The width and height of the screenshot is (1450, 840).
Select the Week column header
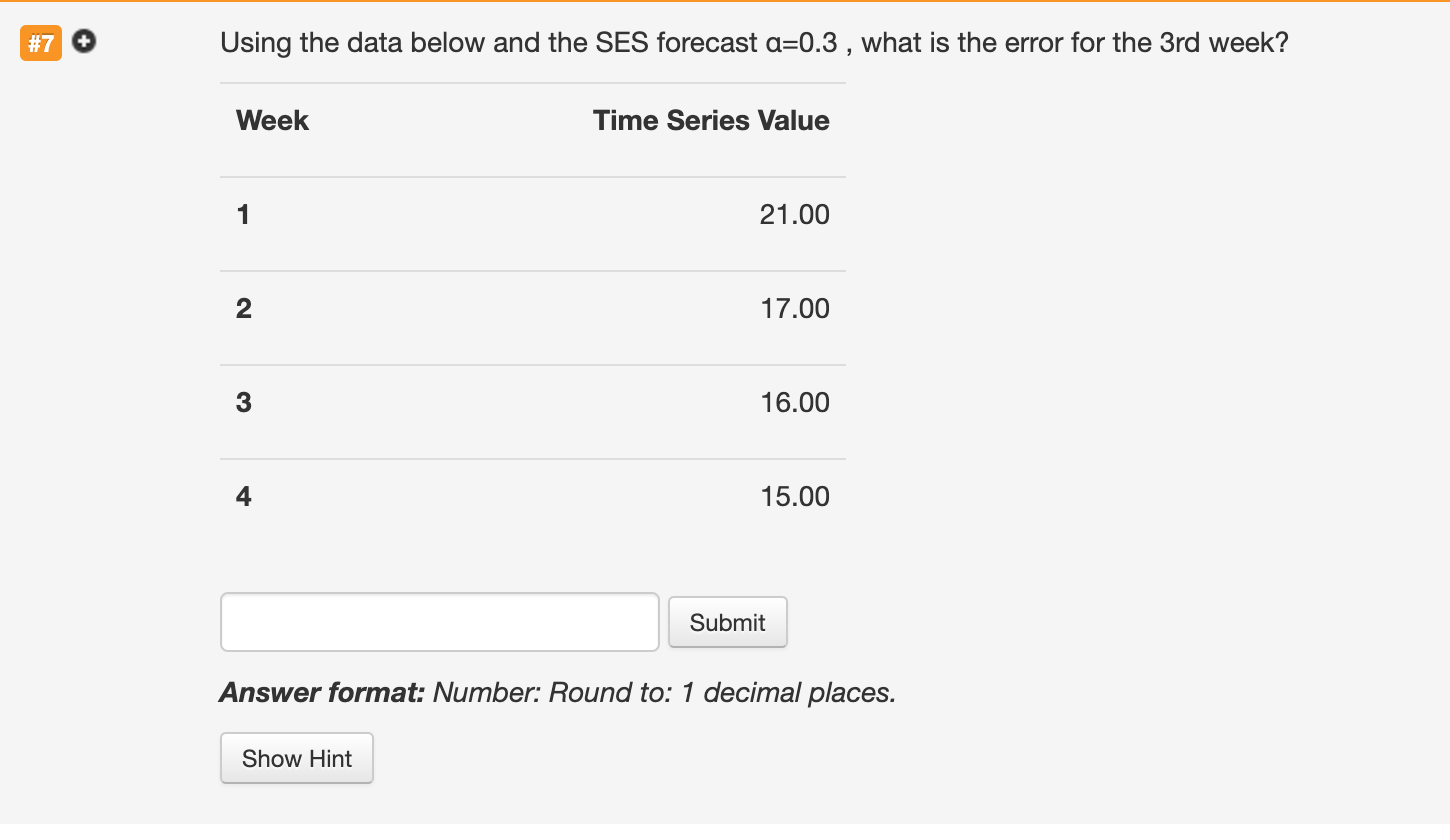[x=272, y=120]
